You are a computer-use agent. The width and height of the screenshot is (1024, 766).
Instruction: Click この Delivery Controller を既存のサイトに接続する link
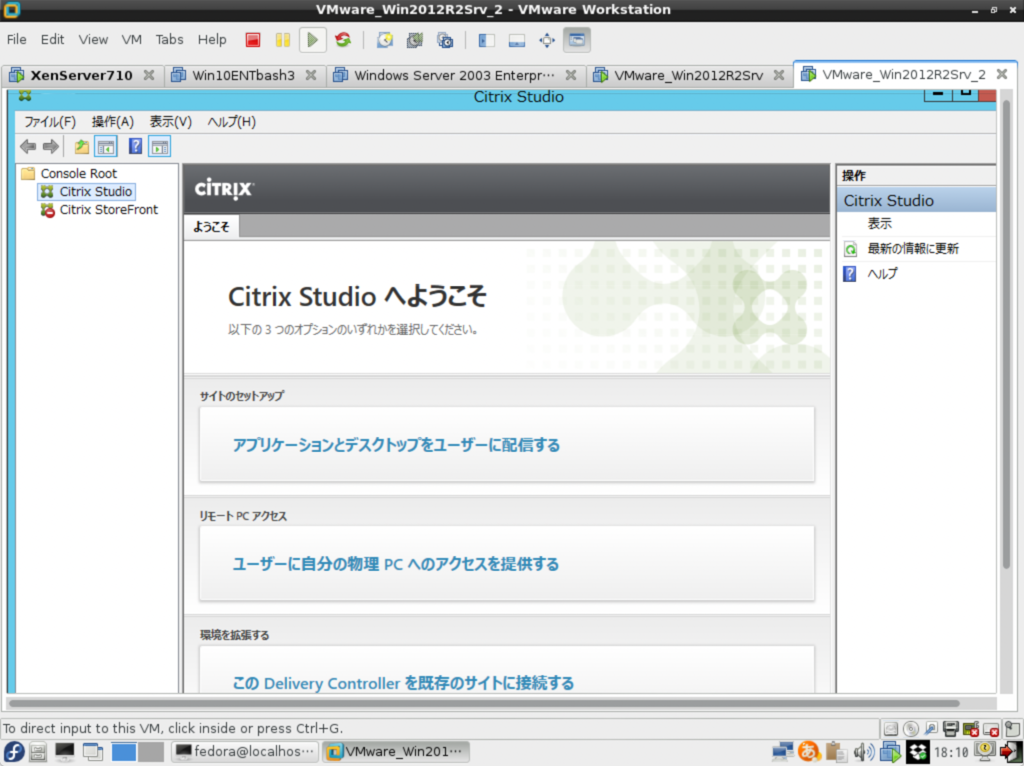pos(404,683)
